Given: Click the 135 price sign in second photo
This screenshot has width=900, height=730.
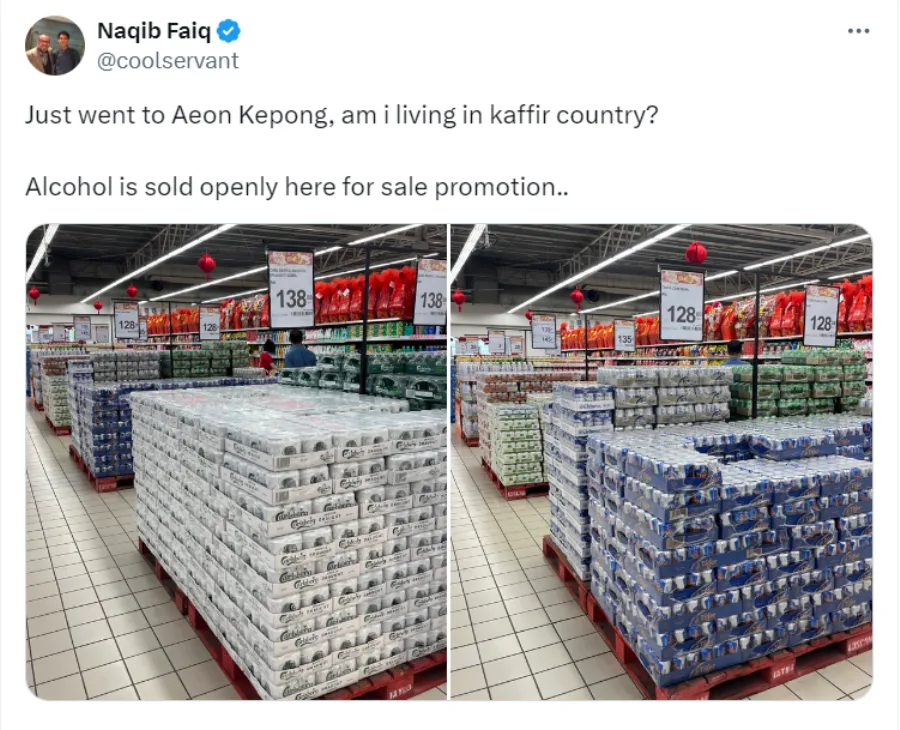Looking at the screenshot, I should [624, 334].
